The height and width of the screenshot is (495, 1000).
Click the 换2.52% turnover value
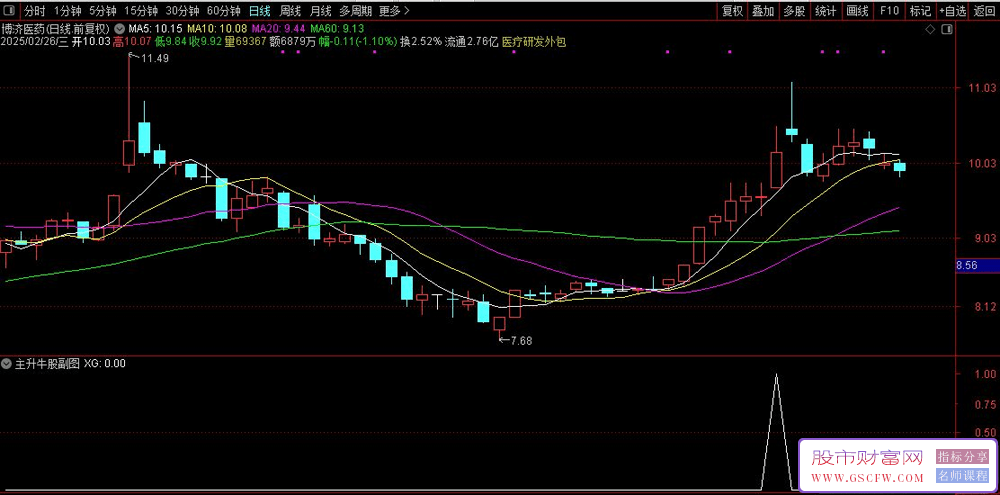(420, 42)
